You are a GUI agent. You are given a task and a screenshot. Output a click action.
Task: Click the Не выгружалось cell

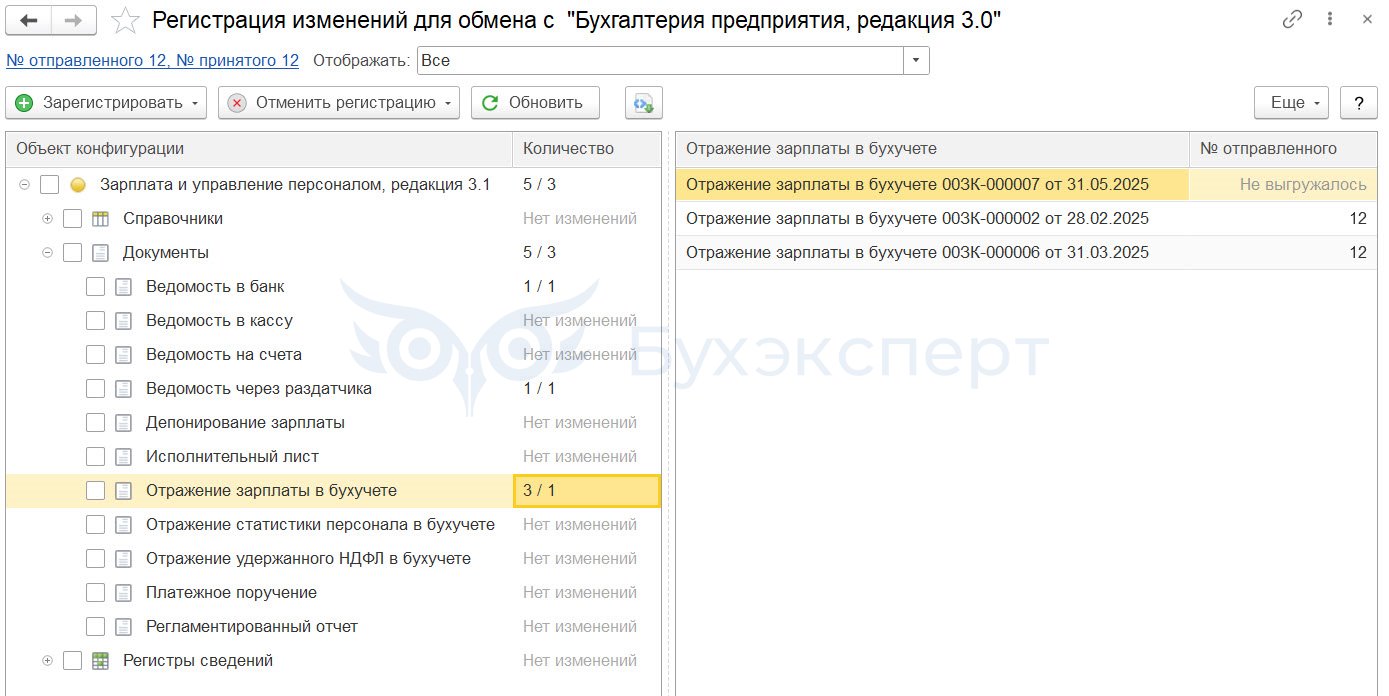tap(1283, 185)
